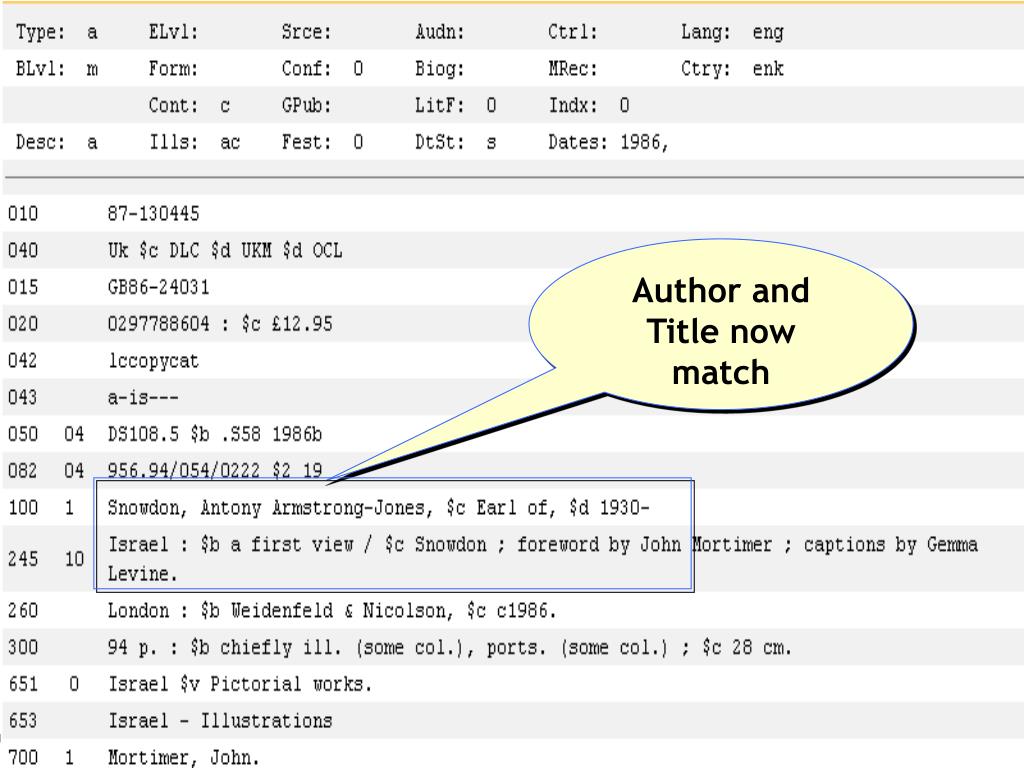Click the Biog fixed field label

click(x=440, y=69)
